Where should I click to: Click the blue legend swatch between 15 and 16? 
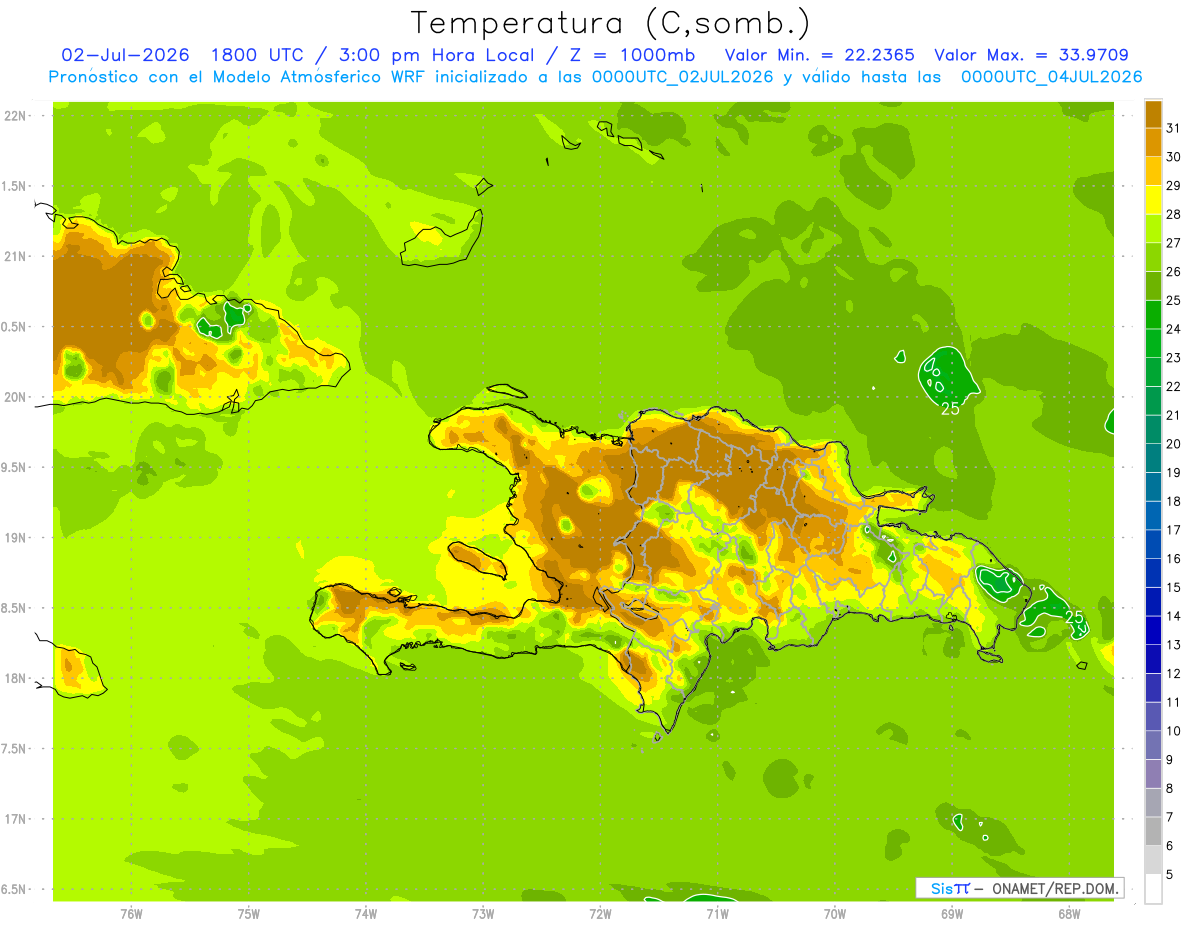(x=1153, y=573)
